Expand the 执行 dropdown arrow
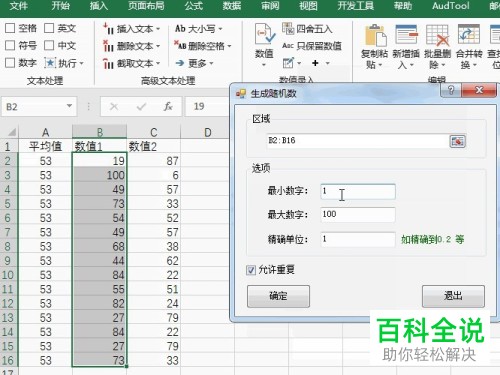Image resolution: width=500 pixels, height=375 pixels. click(x=81, y=63)
